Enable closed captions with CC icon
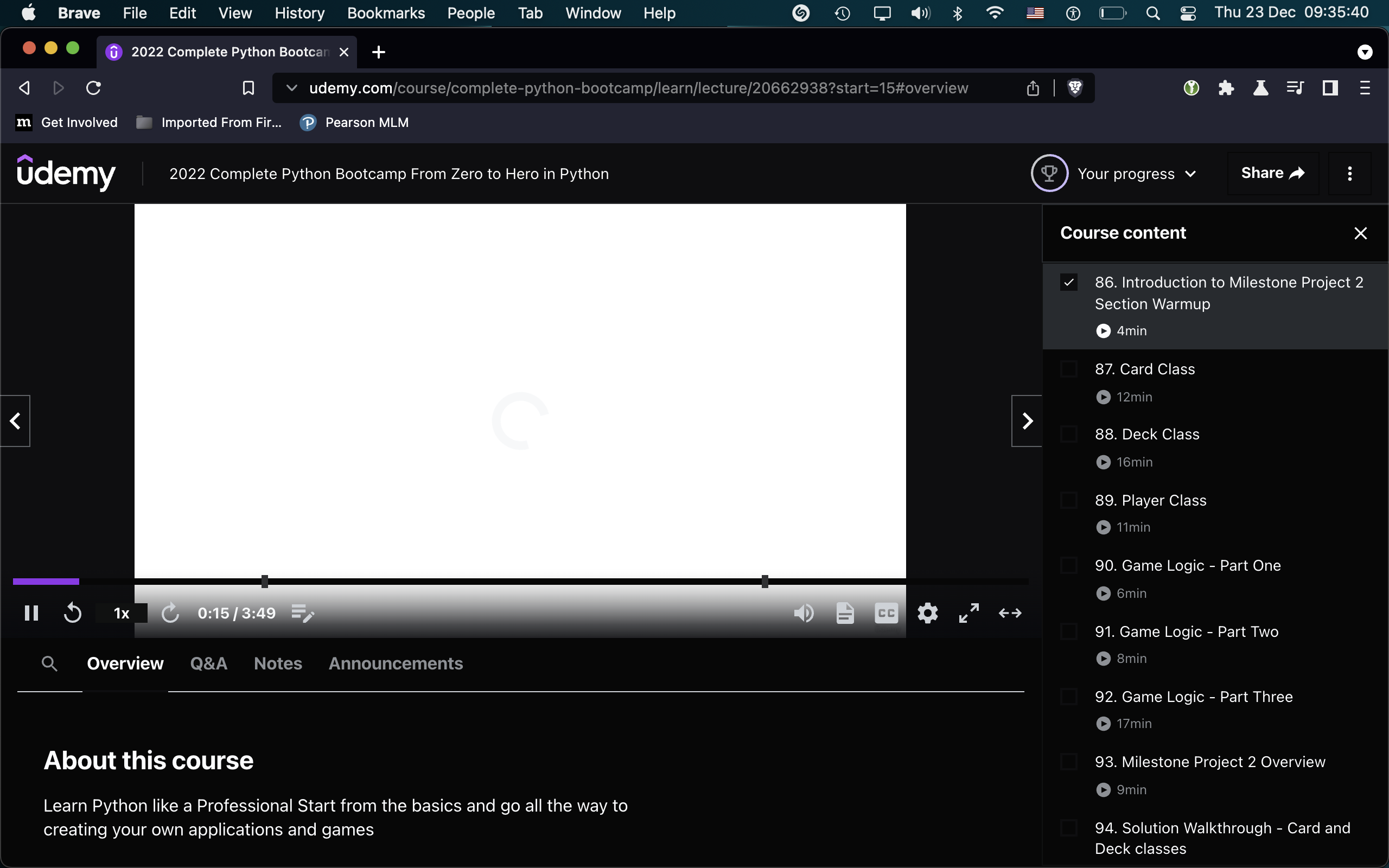Viewport: 1389px width, 868px height. pyautogui.click(x=885, y=612)
